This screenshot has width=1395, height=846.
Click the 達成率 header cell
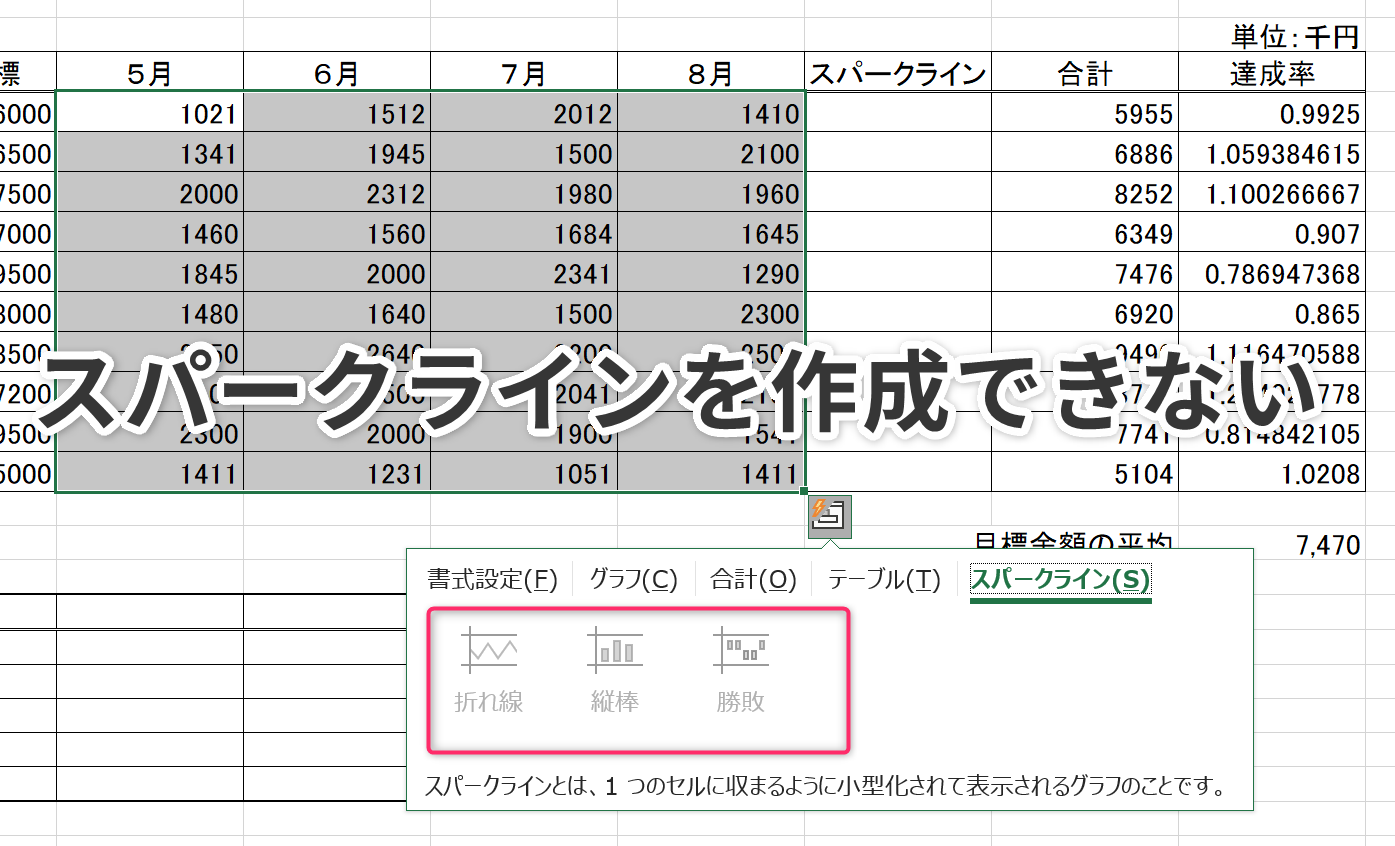coord(1272,72)
